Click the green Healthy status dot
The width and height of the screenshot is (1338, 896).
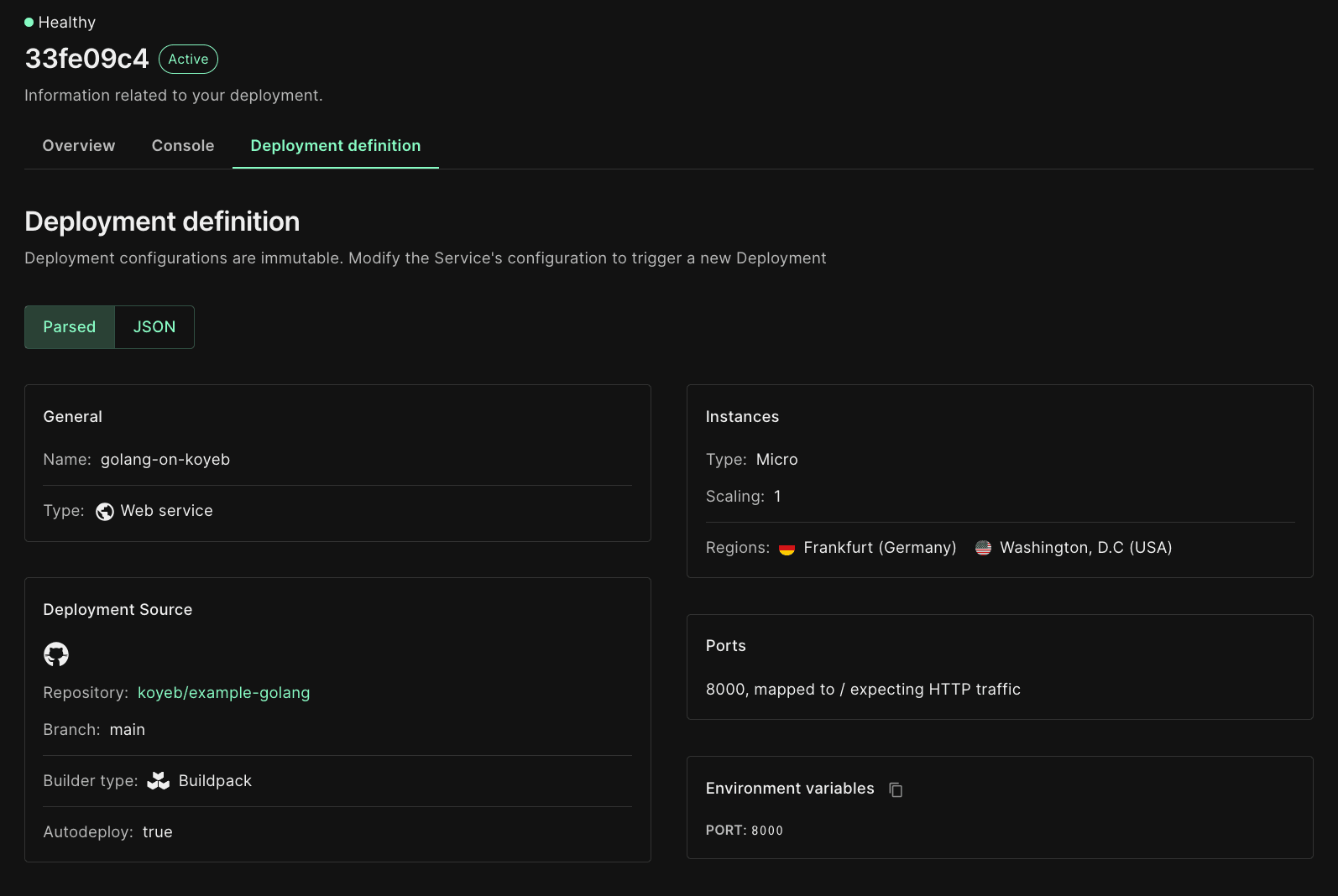click(x=29, y=23)
